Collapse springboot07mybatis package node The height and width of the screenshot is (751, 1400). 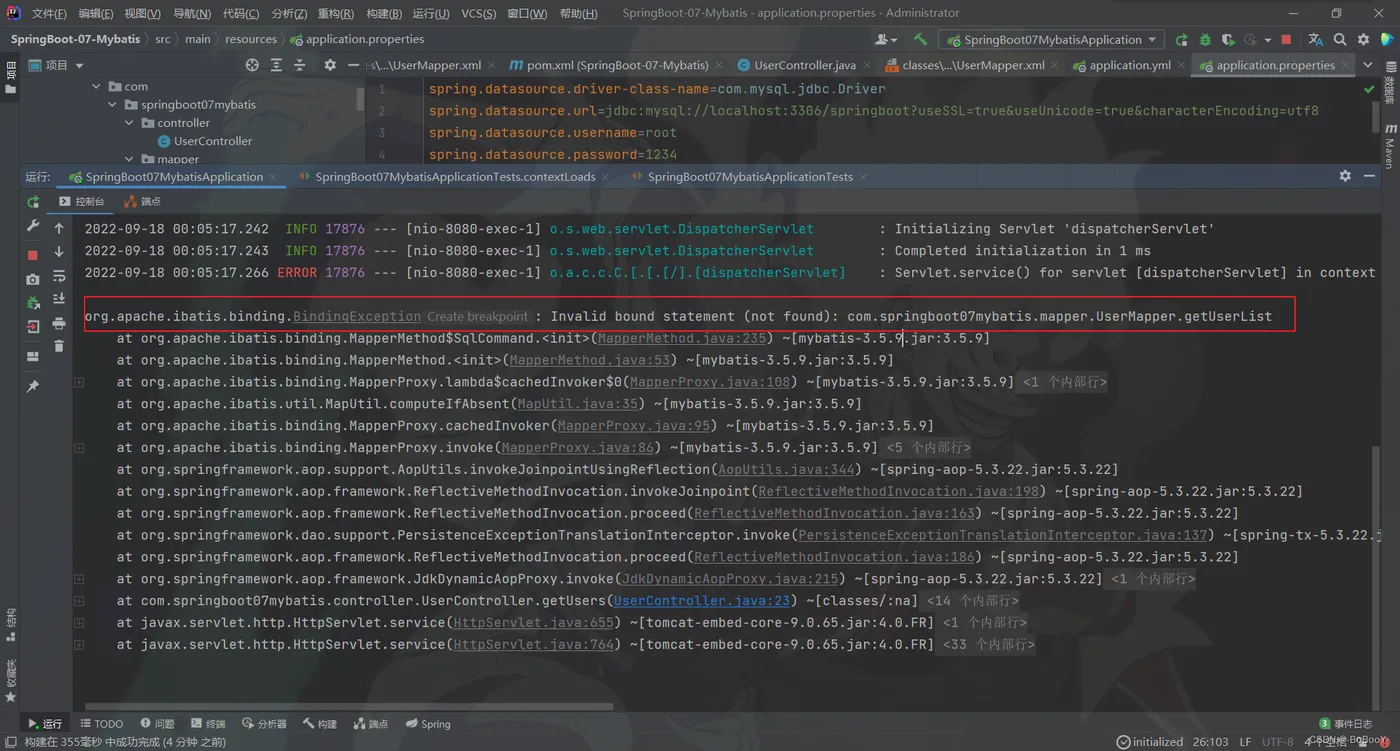pyautogui.click(x=113, y=105)
